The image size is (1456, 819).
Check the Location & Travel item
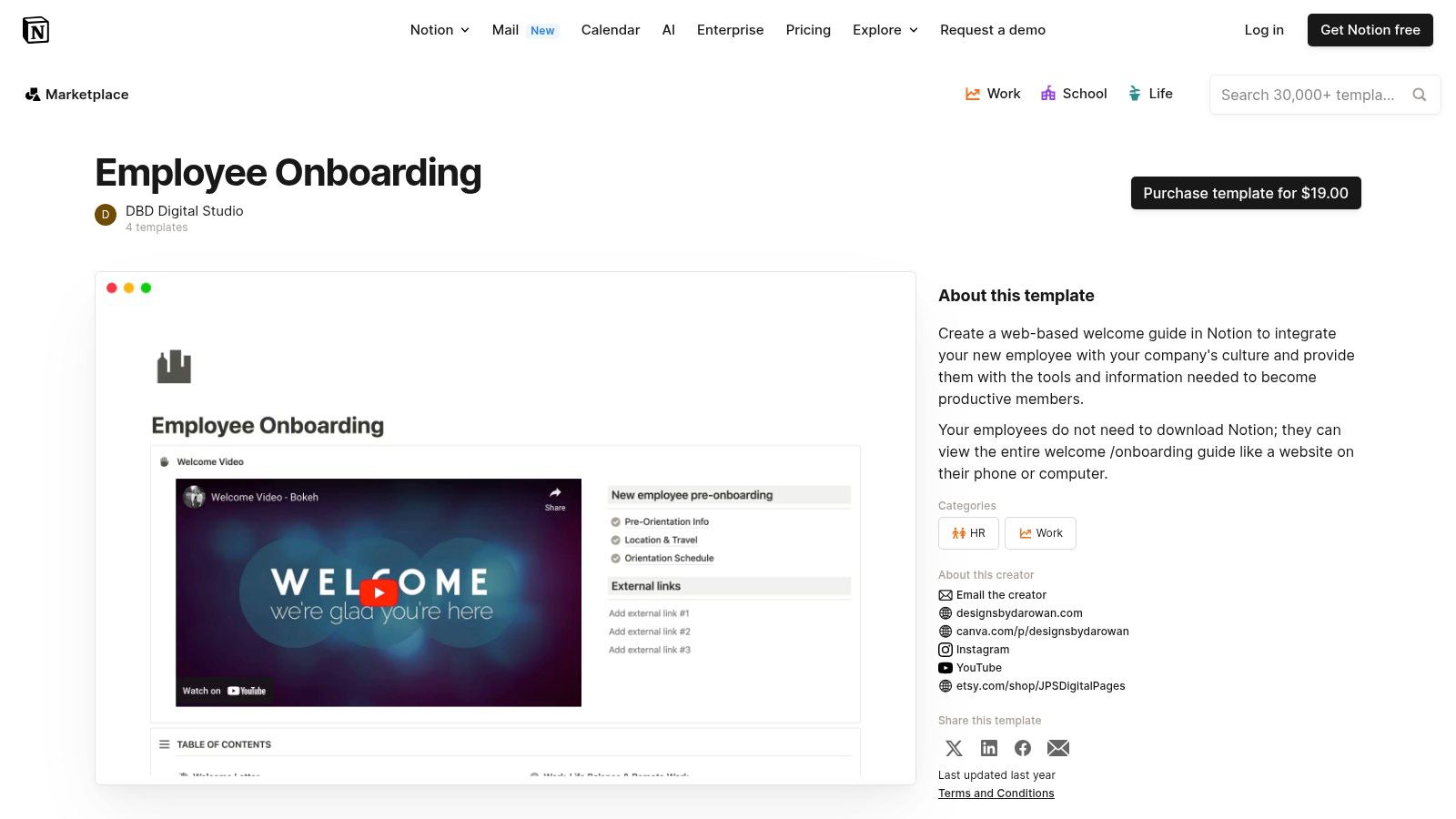pyautogui.click(x=616, y=541)
